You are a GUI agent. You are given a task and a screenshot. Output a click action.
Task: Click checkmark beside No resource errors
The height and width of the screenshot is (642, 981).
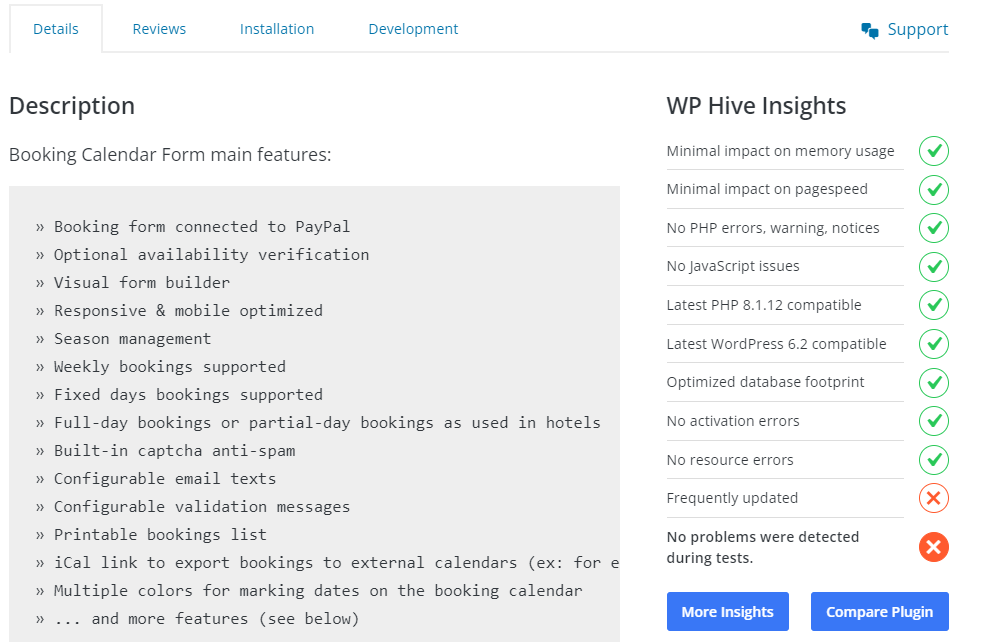coord(933,460)
